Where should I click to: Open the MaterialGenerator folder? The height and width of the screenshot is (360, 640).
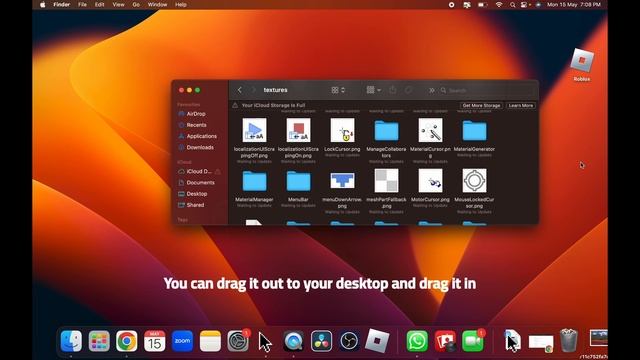pos(474,131)
